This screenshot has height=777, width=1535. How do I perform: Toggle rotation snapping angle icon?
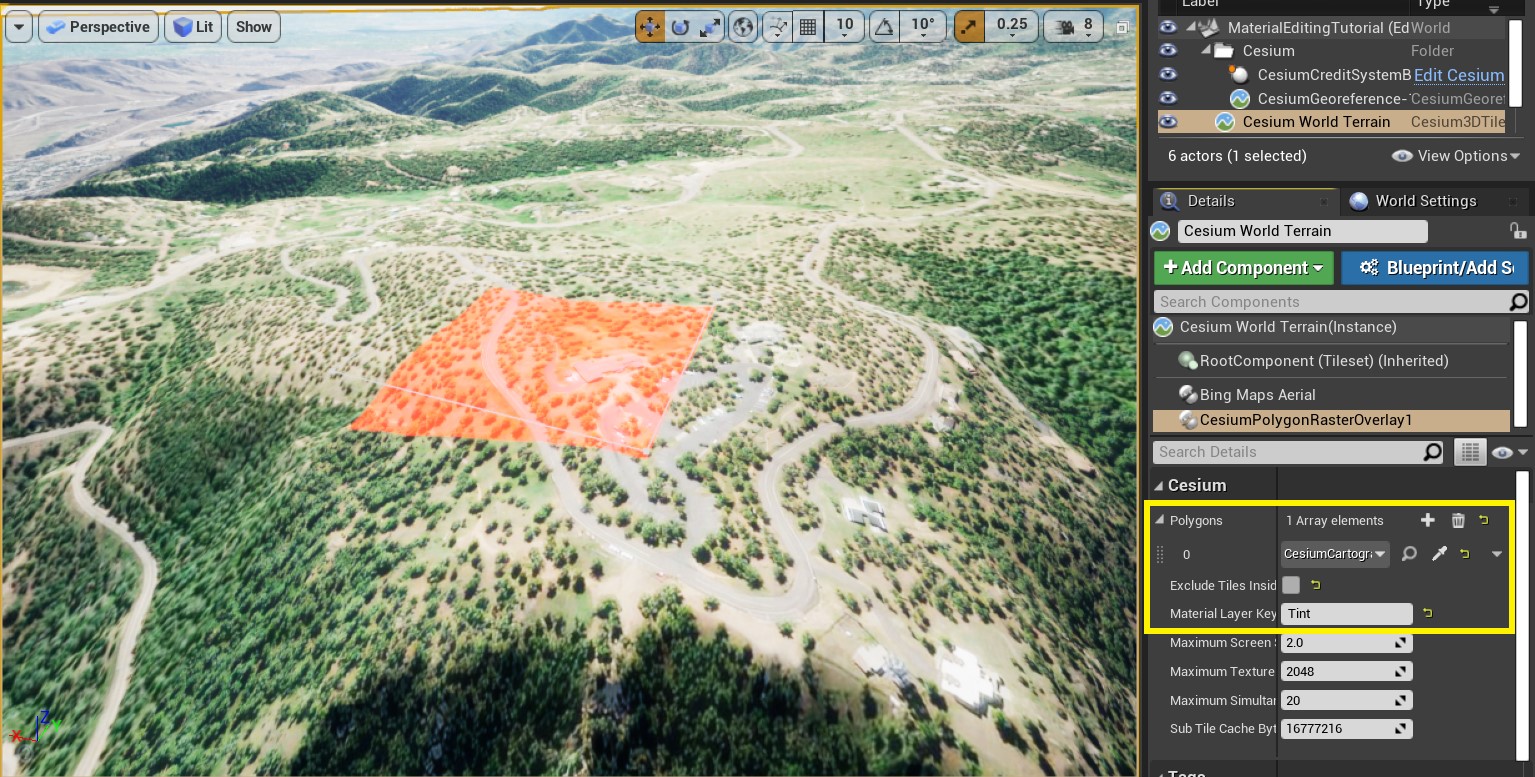(884, 27)
